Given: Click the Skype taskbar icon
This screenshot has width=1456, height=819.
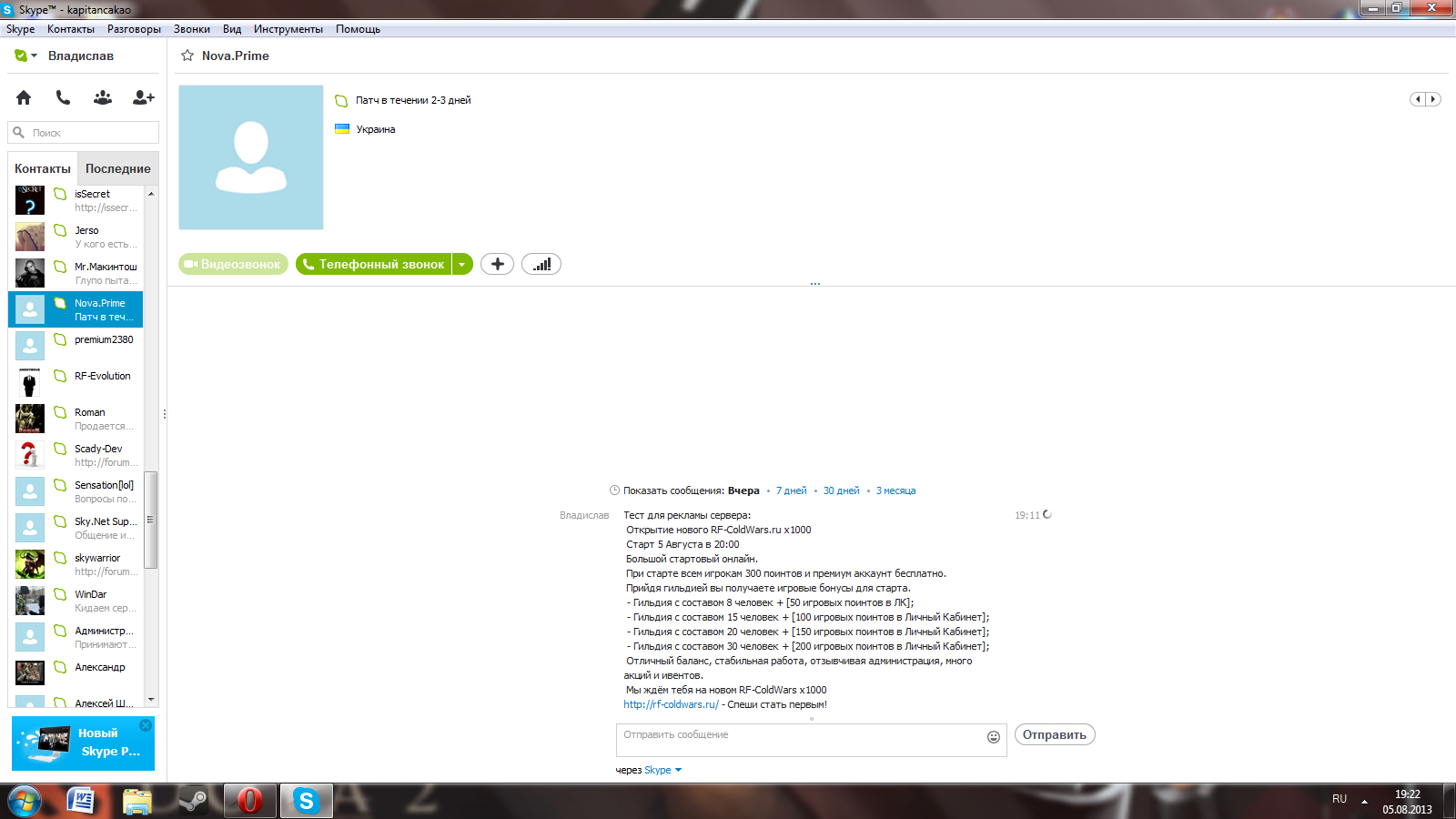Looking at the screenshot, I should point(306,801).
